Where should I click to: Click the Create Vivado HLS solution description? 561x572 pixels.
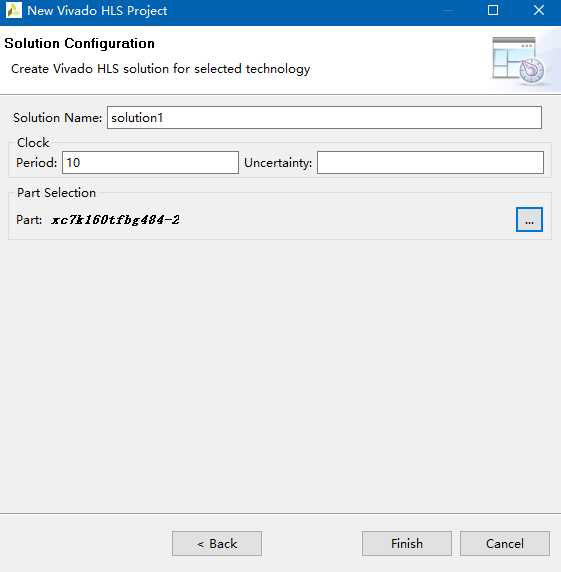[160, 69]
